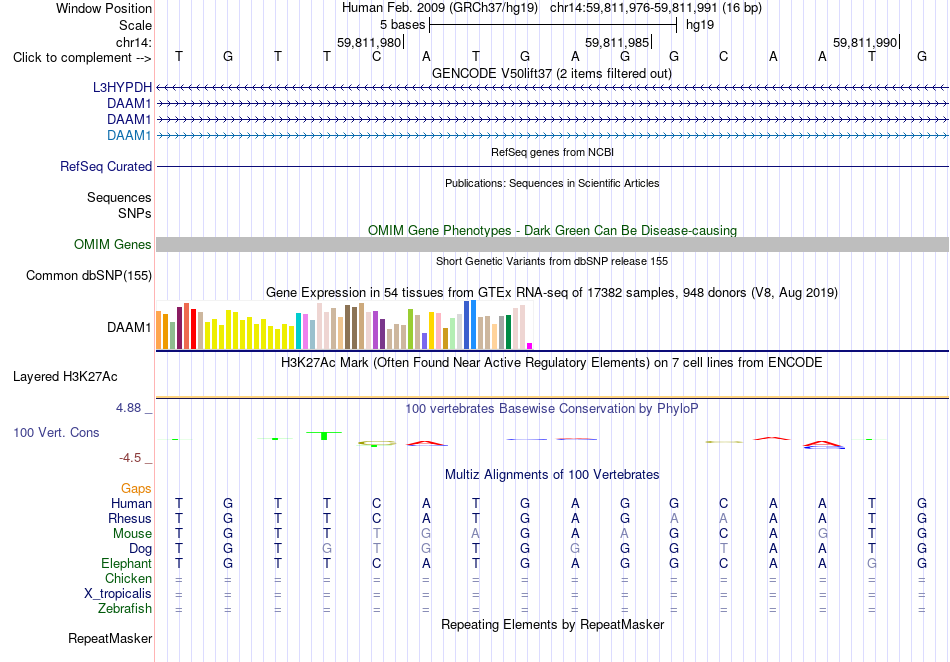Select the Mouse alignment row label
The width and height of the screenshot is (950, 662).
132,534
